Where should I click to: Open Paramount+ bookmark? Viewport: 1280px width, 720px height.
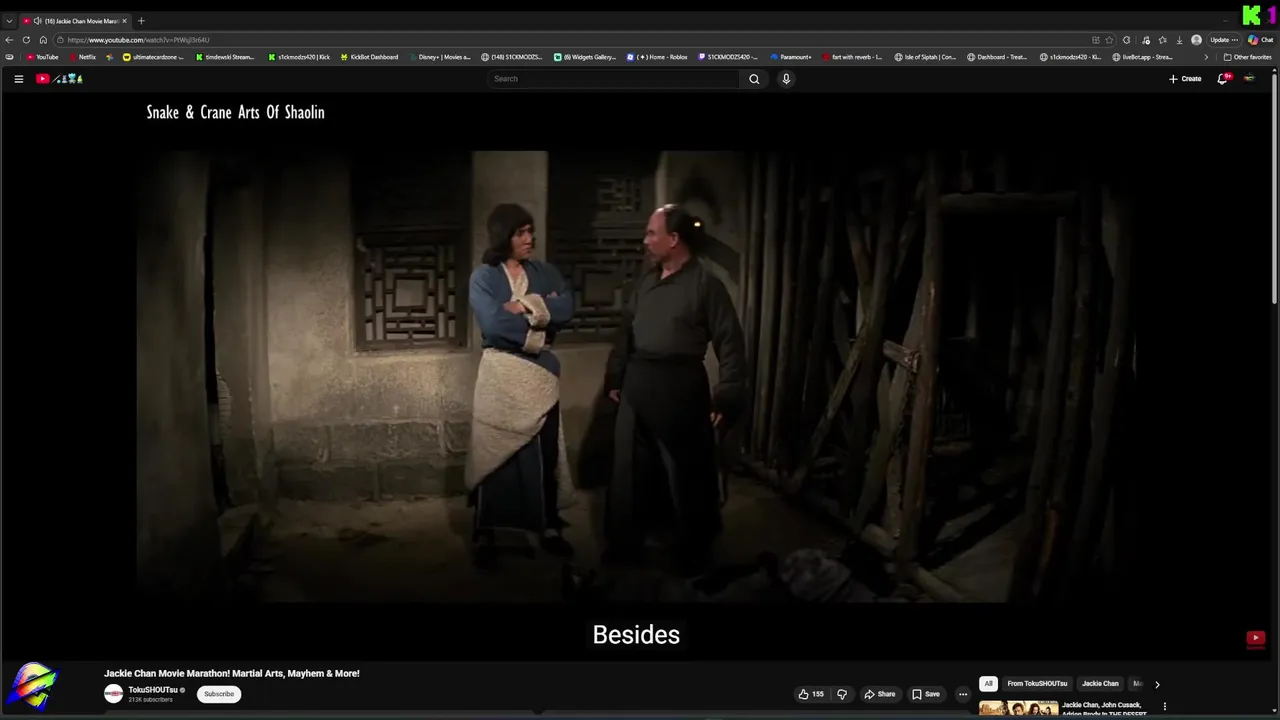791,57
